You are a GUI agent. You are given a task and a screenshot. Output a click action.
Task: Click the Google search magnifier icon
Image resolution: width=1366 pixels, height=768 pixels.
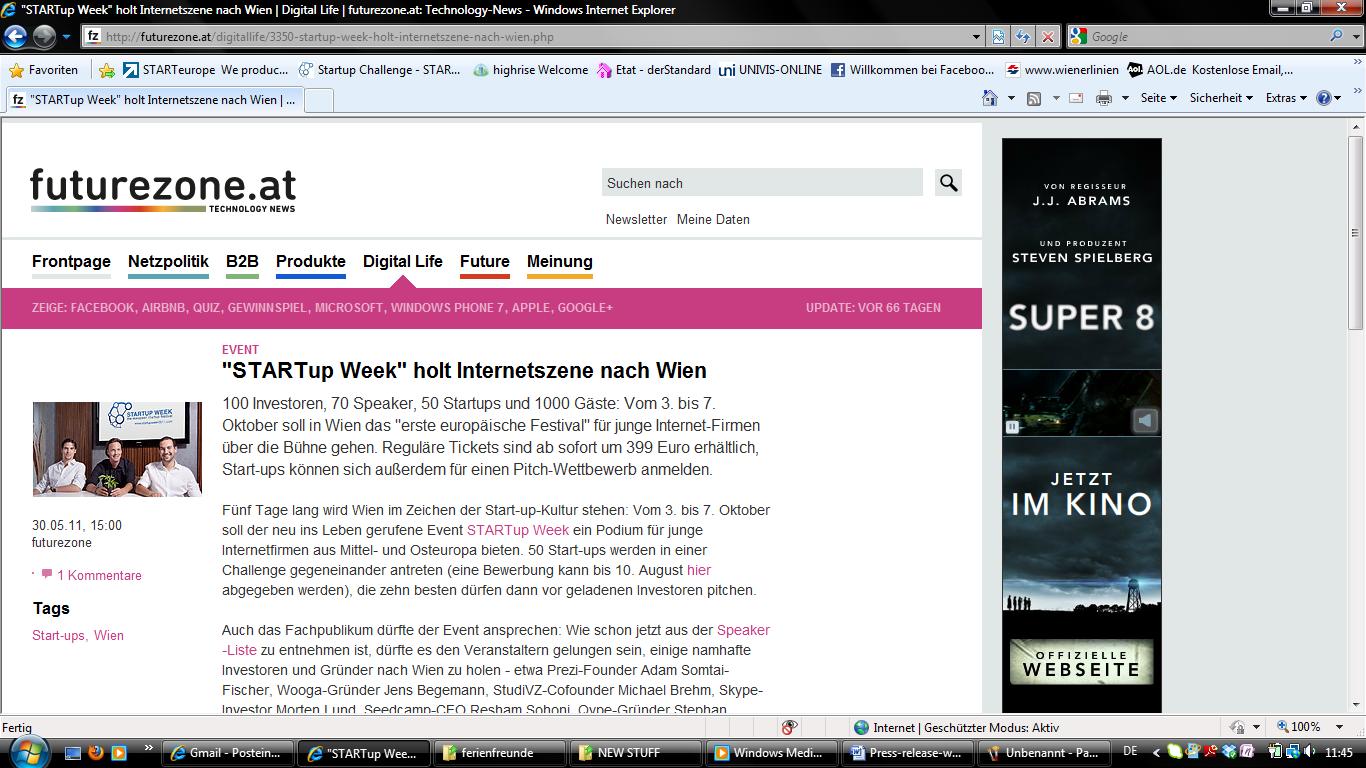point(1336,36)
